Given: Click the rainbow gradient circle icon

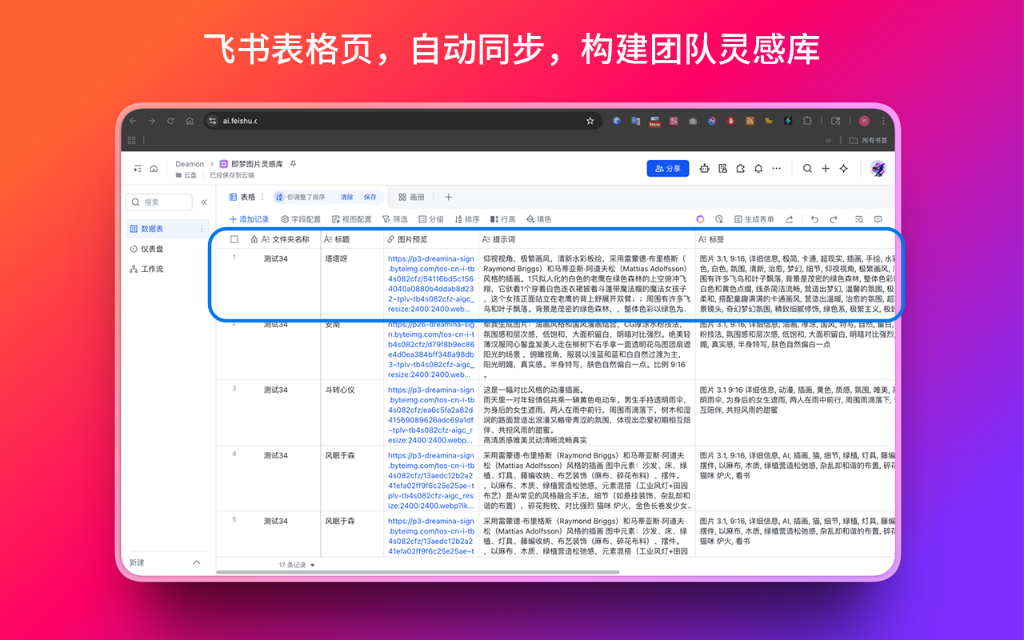Looking at the screenshot, I should click(x=700, y=219).
